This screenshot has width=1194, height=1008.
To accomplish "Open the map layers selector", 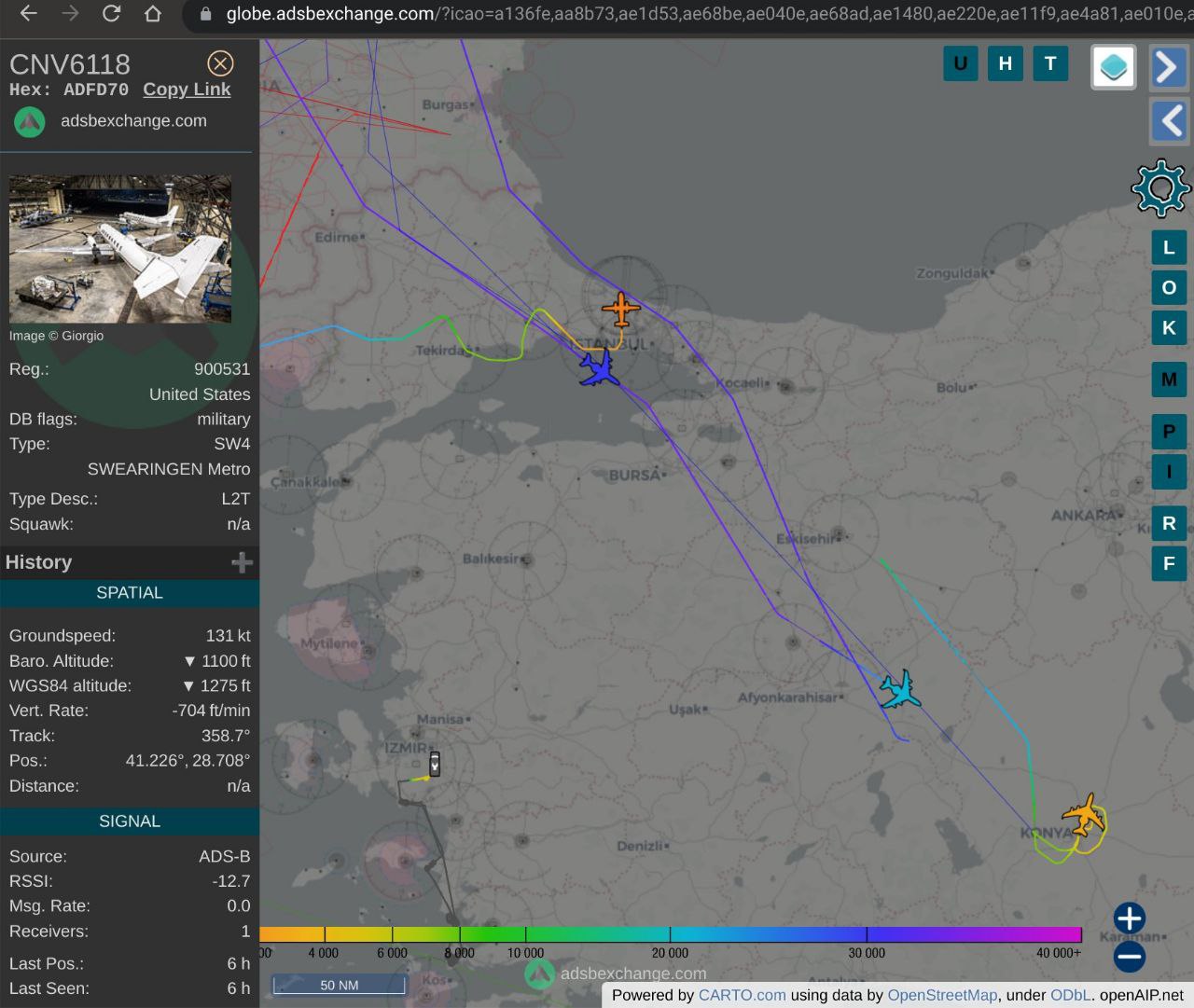I will click(x=1113, y=67).
